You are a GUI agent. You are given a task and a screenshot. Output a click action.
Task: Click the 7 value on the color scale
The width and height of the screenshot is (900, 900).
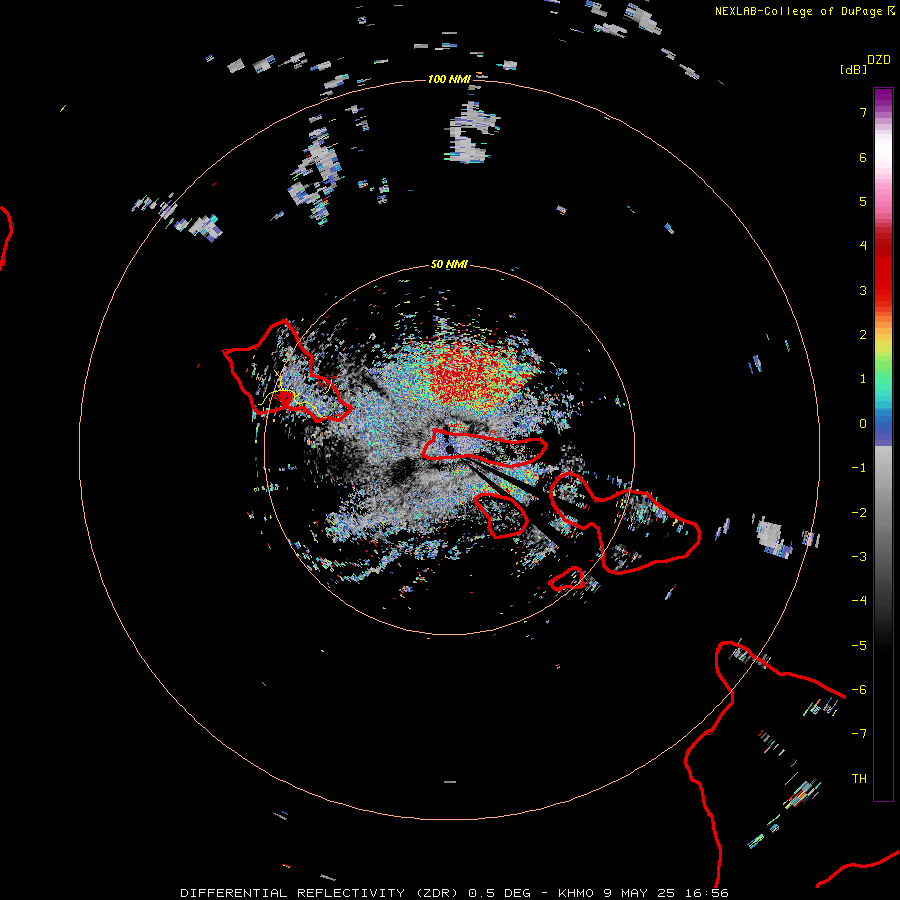tap(863, 112)
